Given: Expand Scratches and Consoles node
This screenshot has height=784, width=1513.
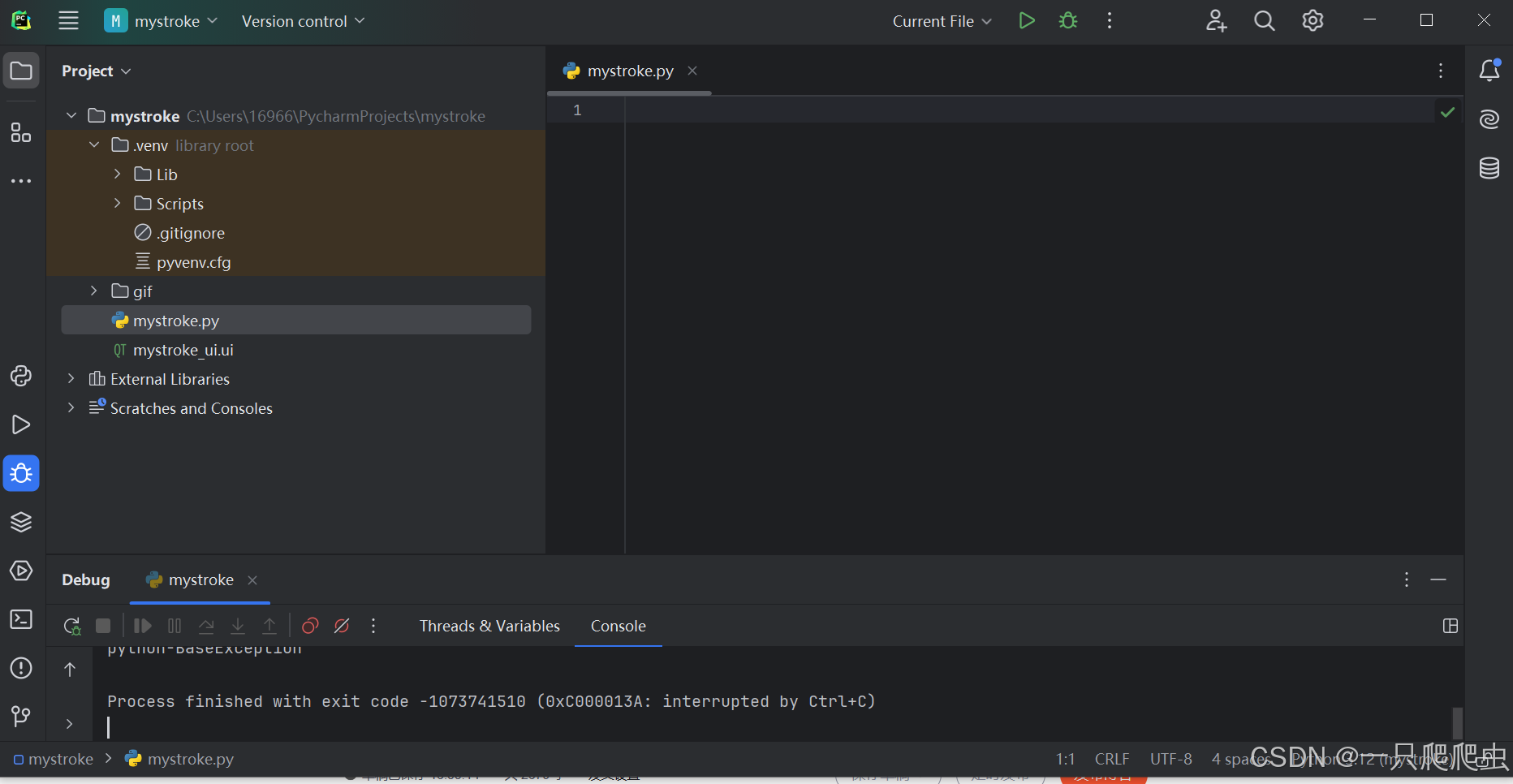Looking at the screenshot, I should [x=71, y=407].
